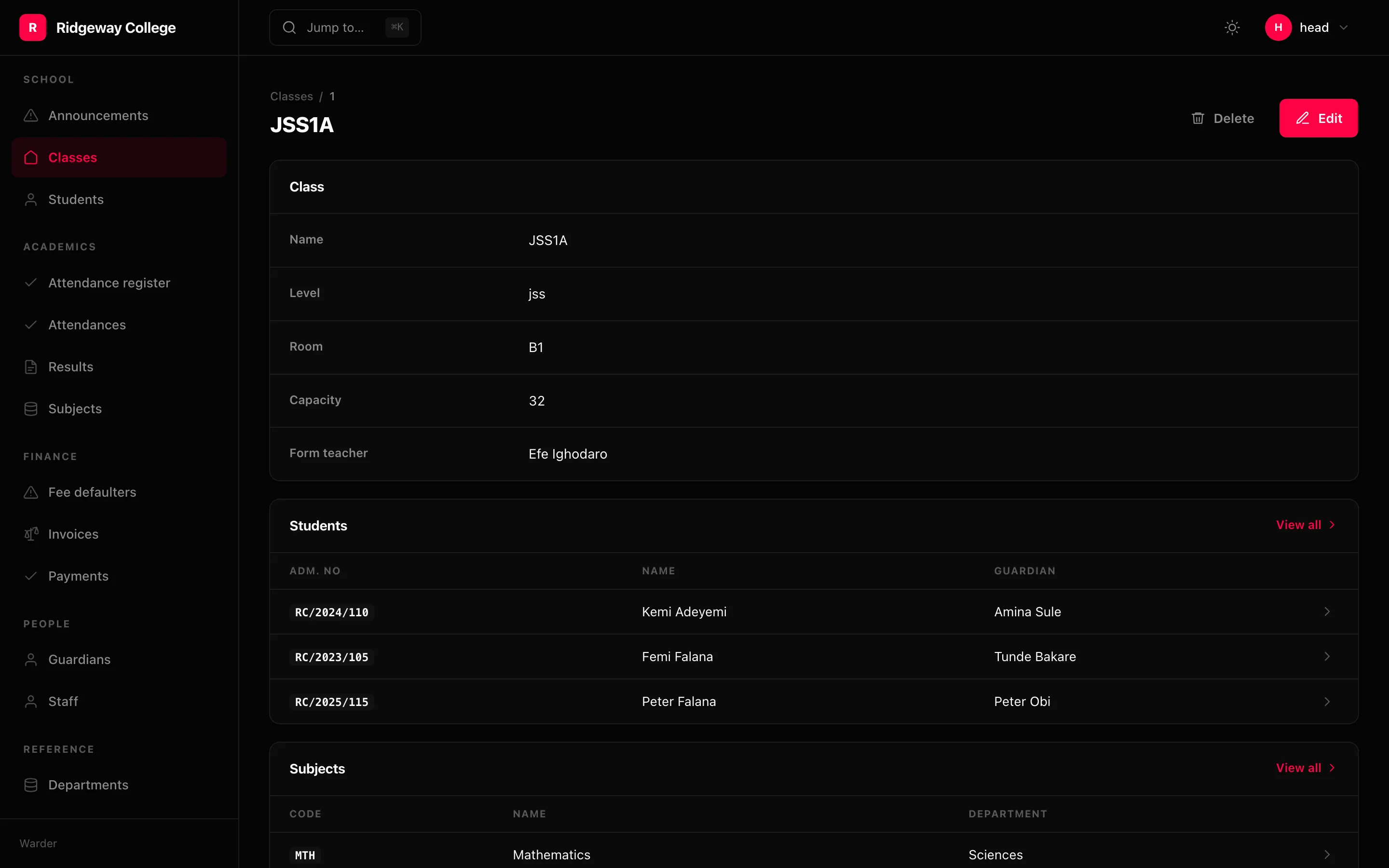Click the Invoices scale icon
Viewport: 1389px width, 868px height.
pos(31,534)
